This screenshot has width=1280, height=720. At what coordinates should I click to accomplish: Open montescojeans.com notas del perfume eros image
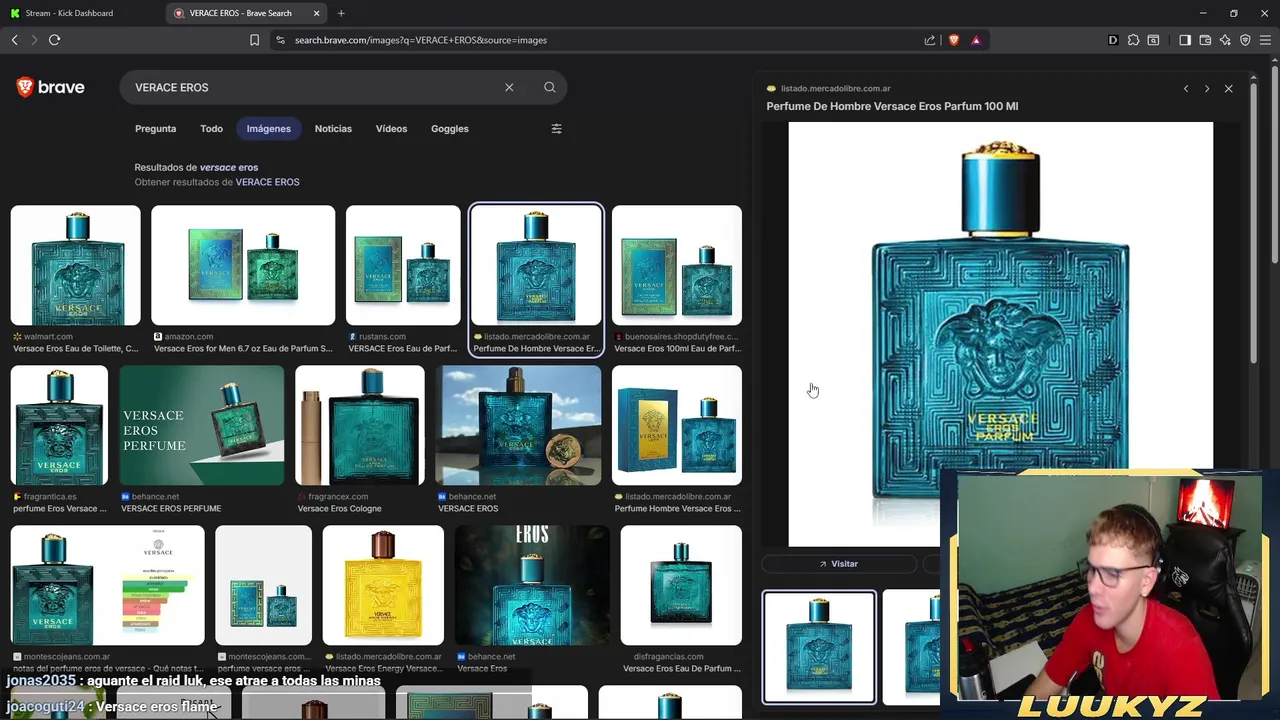tap(107, 585)
